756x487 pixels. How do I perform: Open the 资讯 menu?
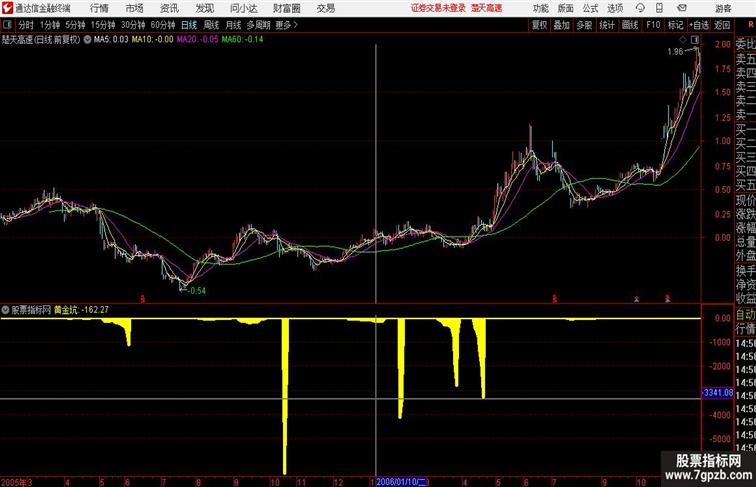(x=169, y=8)
